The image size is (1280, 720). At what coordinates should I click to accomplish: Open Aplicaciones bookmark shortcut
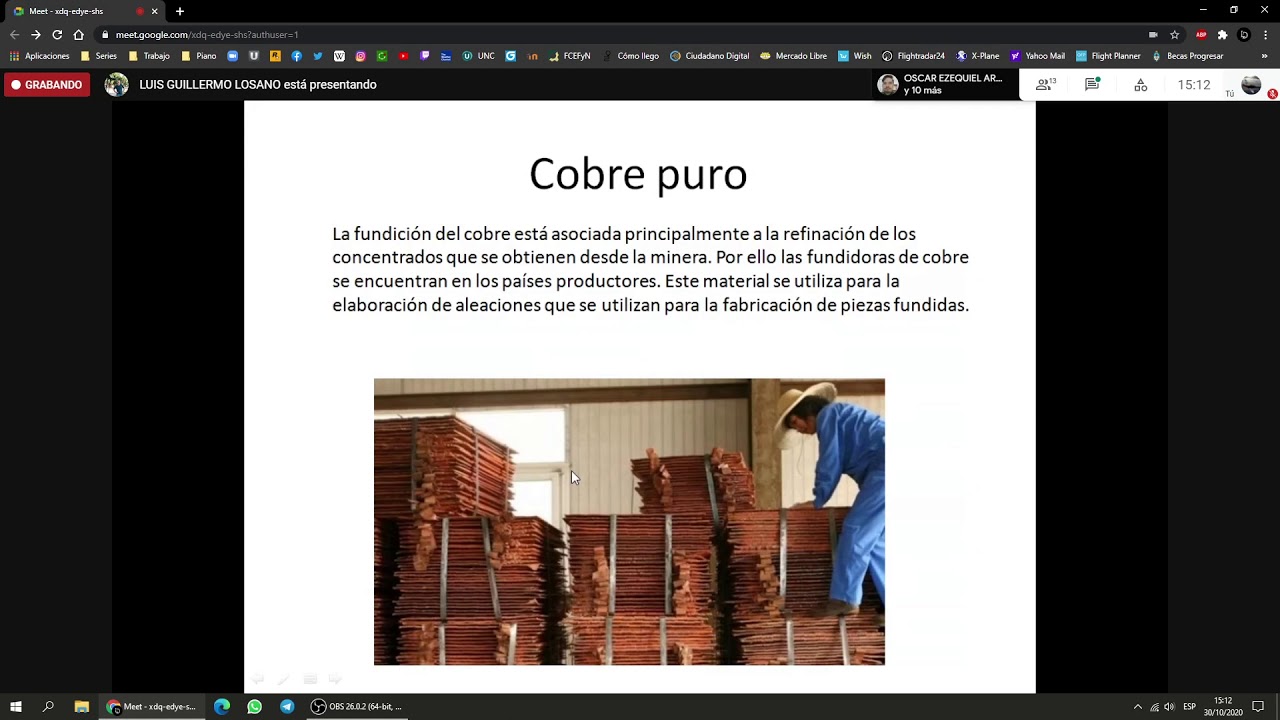(40, 56)
